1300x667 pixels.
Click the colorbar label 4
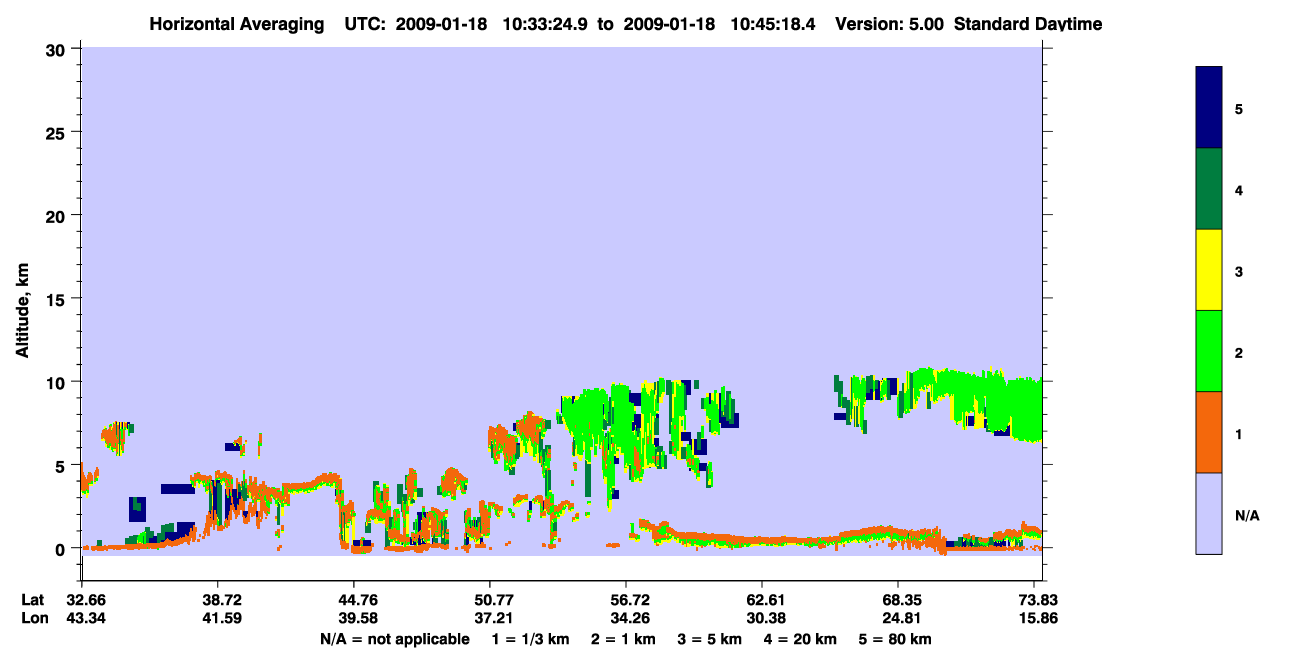point(1239,190)
